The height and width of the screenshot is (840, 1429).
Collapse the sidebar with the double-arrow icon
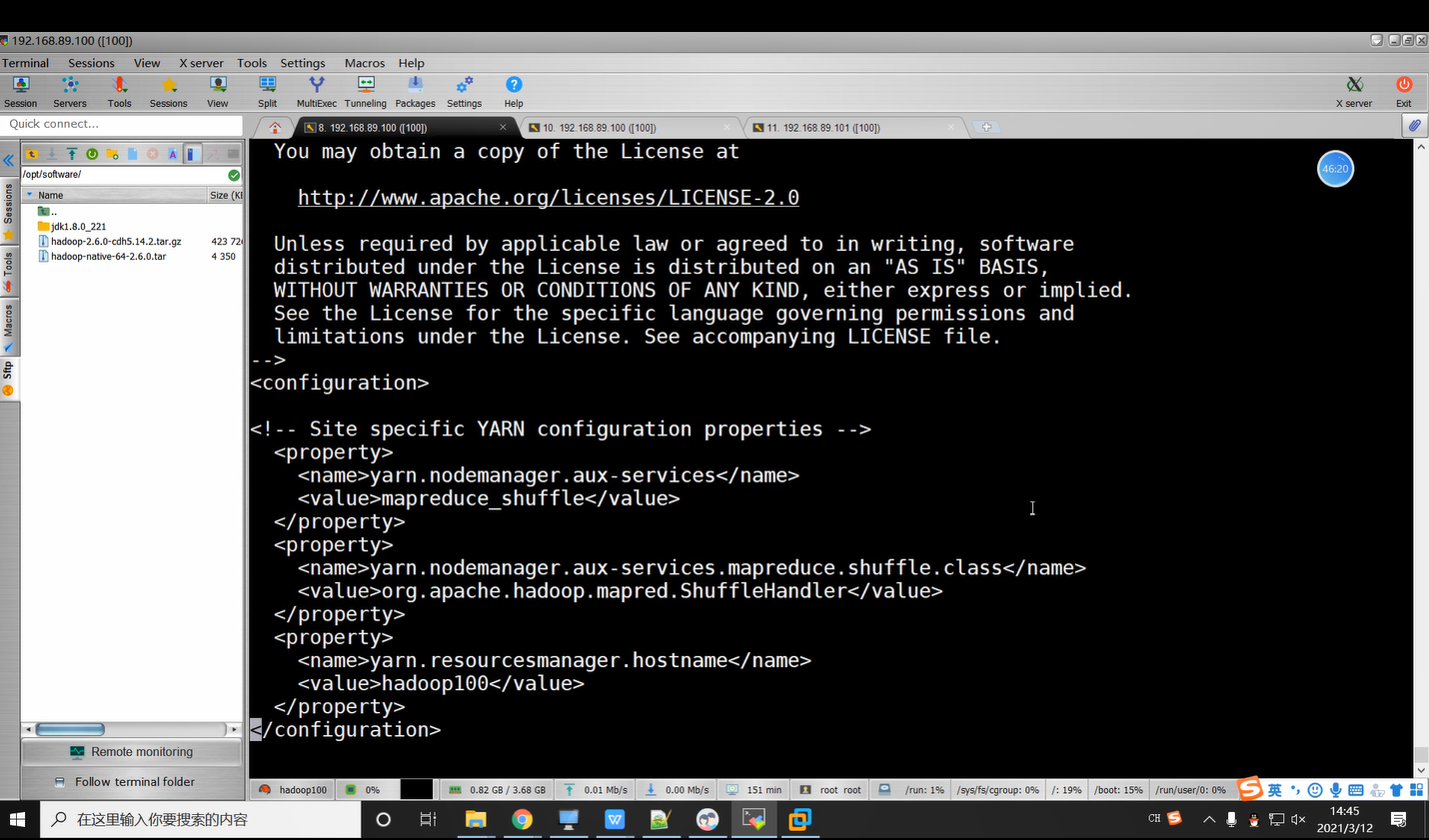8,160
